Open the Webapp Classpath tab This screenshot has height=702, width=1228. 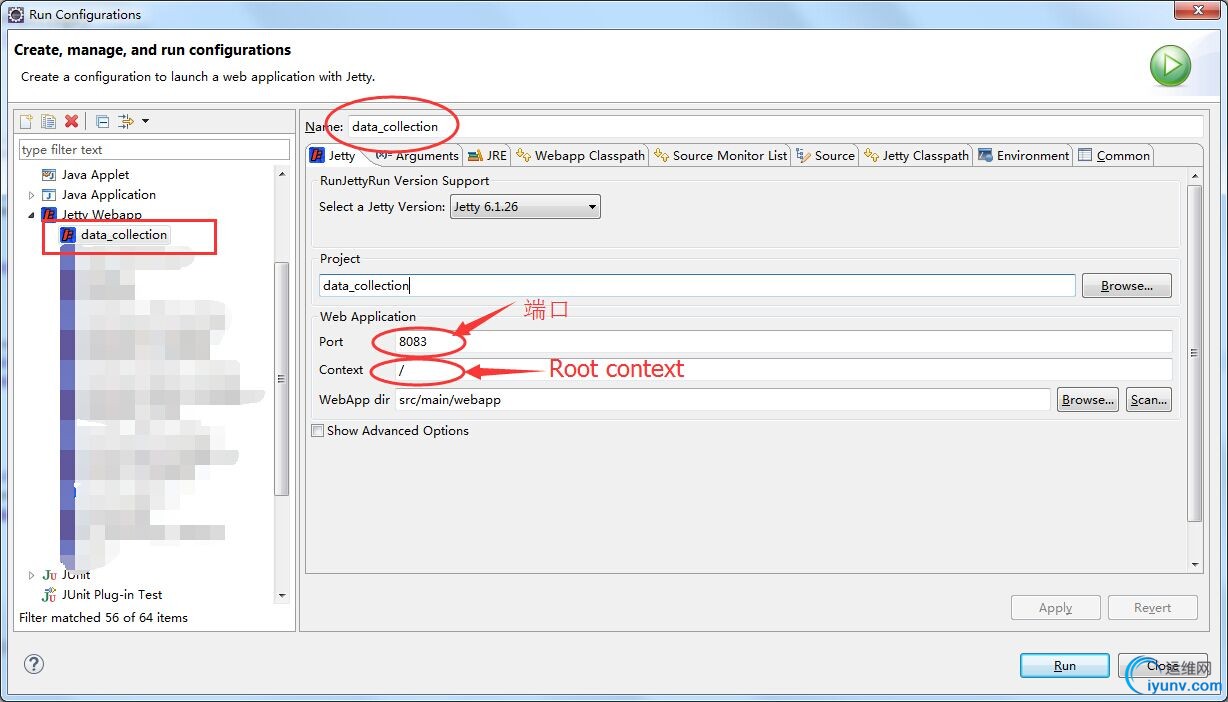pyautogui.click(x=581, y=156)
